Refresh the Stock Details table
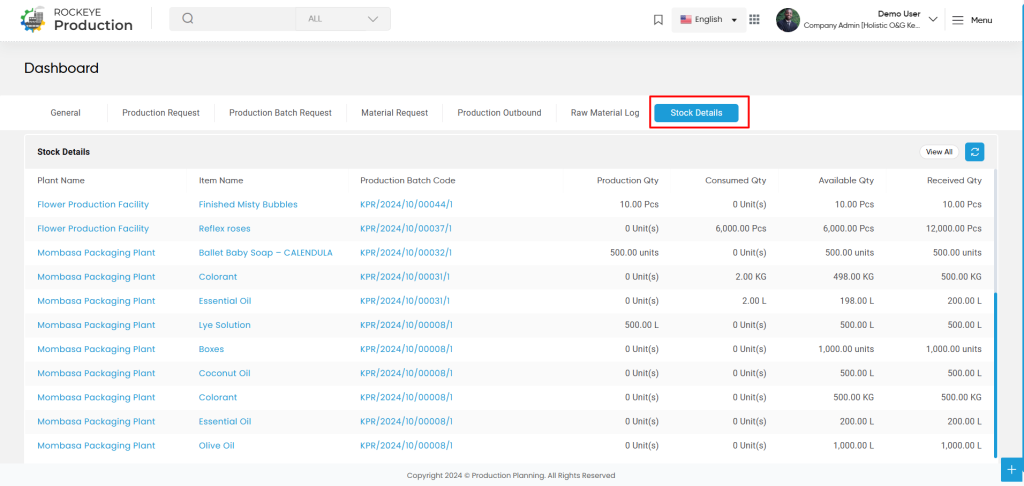This screenshot has height=486, width=1024. [975, 152]
